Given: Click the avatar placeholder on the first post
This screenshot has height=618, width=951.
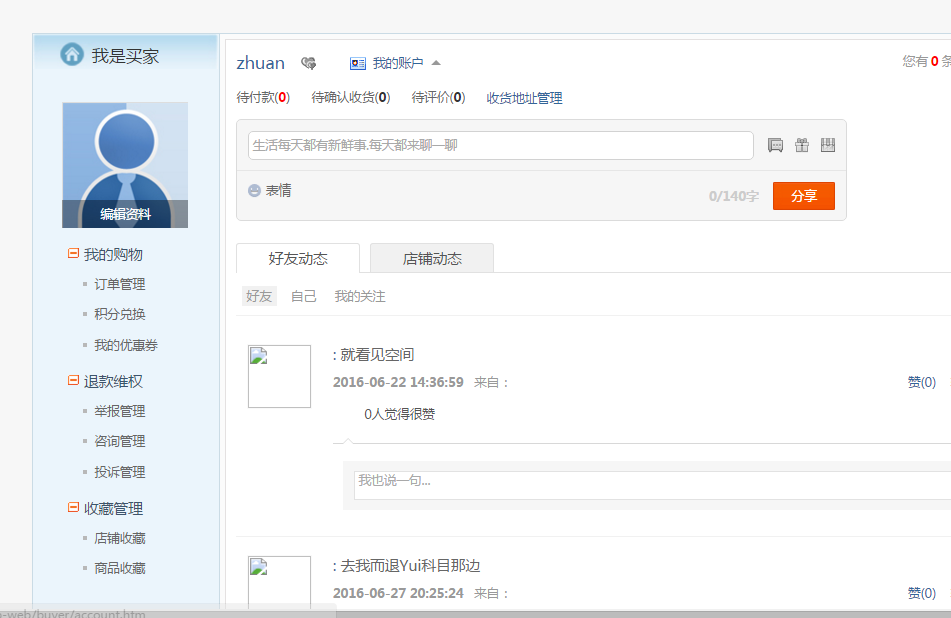Looking at the screenshot, I should 279,376.
